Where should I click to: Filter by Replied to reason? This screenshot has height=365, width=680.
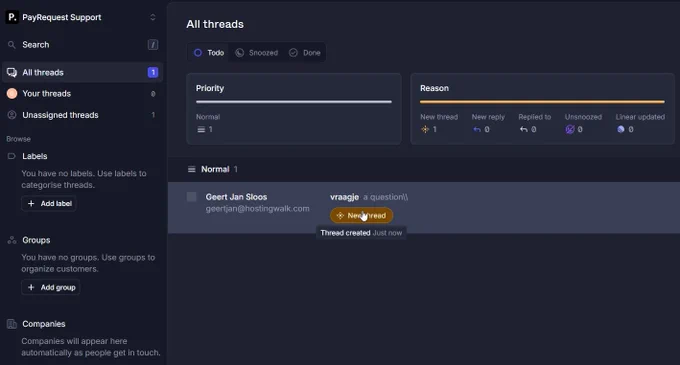[534, 124]
